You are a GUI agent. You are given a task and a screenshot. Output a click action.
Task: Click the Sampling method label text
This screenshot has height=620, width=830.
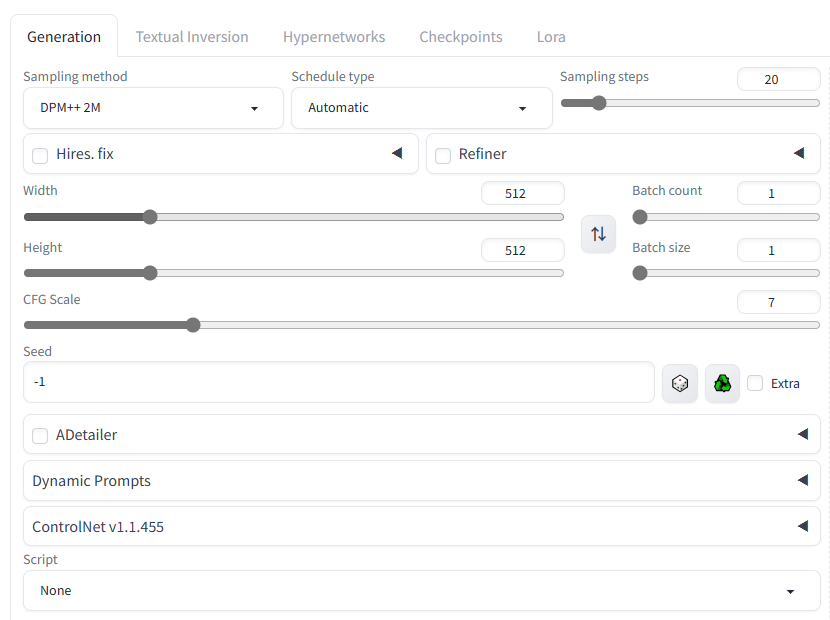[x=75, y=77]
